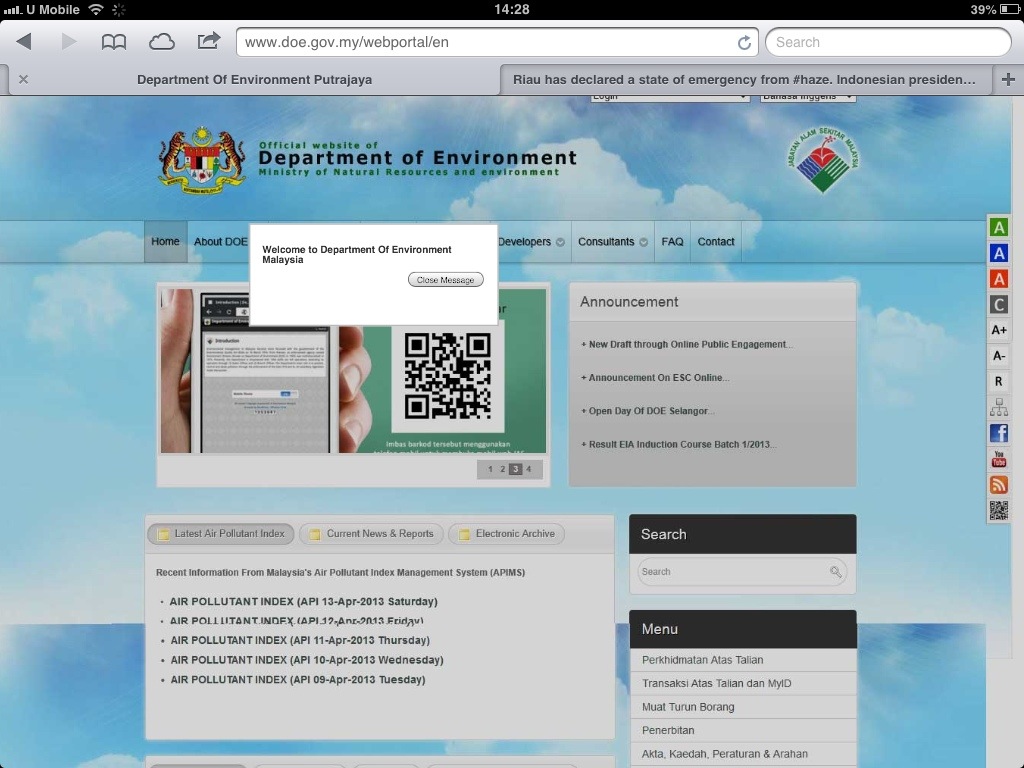Open the Facebook icon in sidebar
Viewport: 1024px width, 768px height.
(998, 433)
